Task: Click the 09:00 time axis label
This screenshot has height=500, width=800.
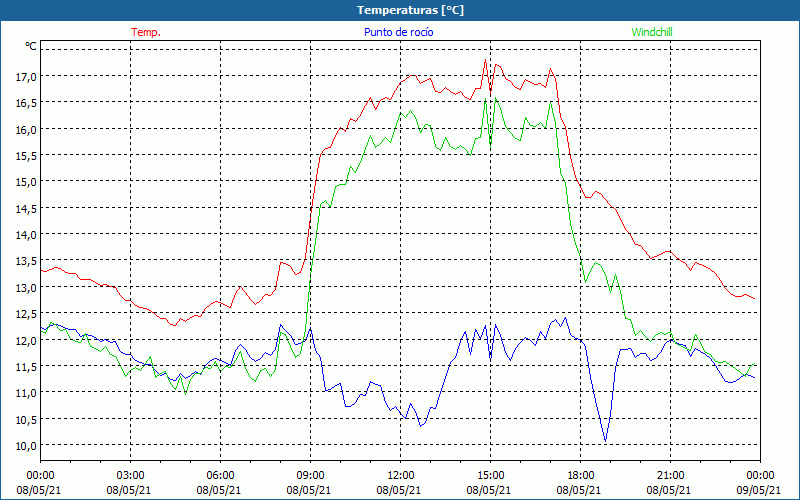Action: click(310, 476)
